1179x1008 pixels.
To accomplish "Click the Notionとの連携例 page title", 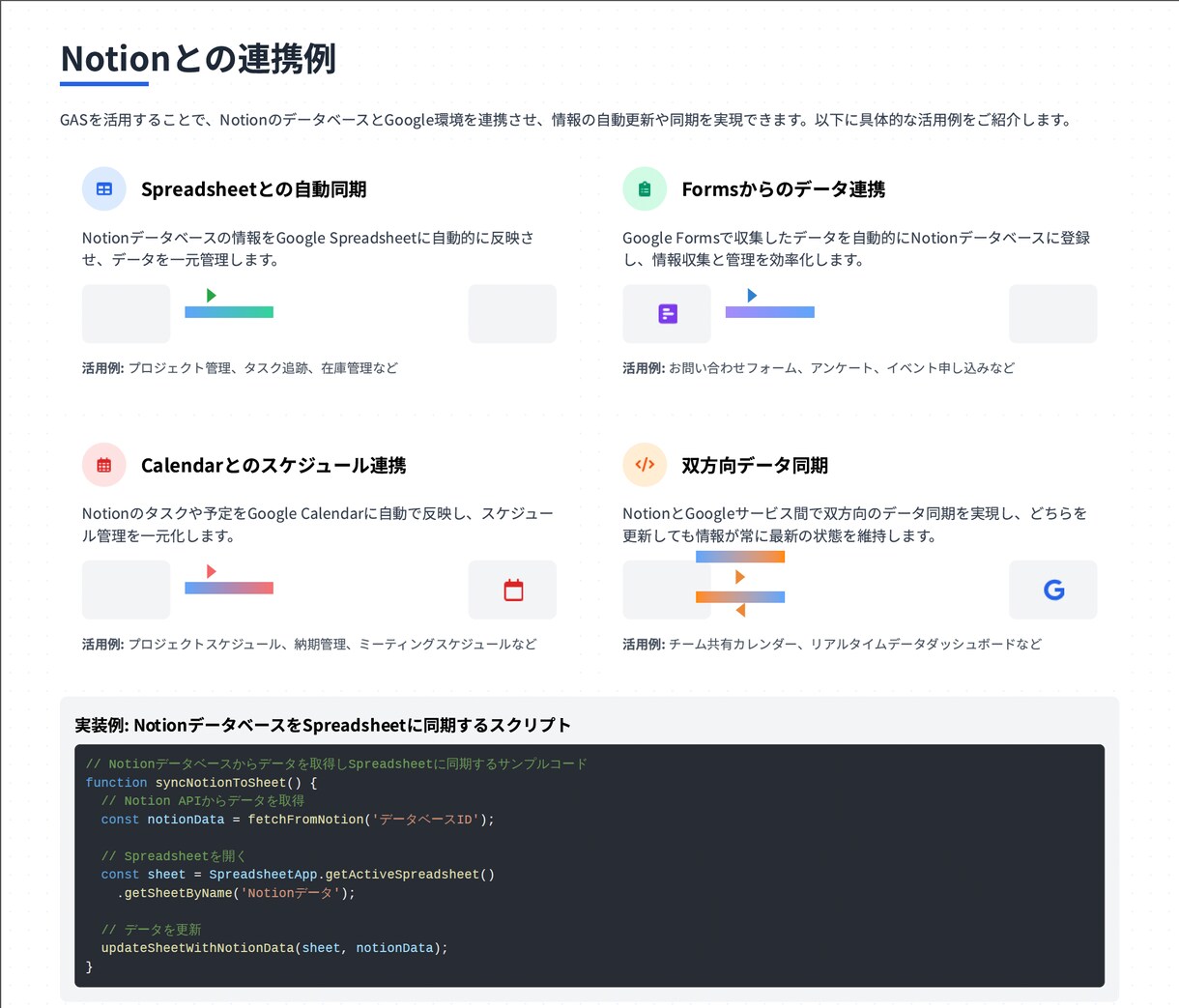I will [198, 59].
